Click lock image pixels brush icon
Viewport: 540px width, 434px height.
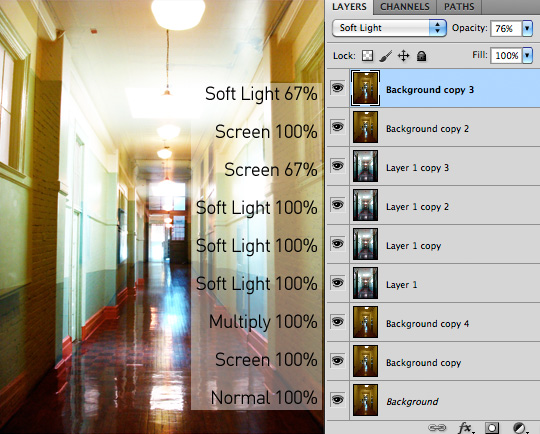click(x=386, y=56)
